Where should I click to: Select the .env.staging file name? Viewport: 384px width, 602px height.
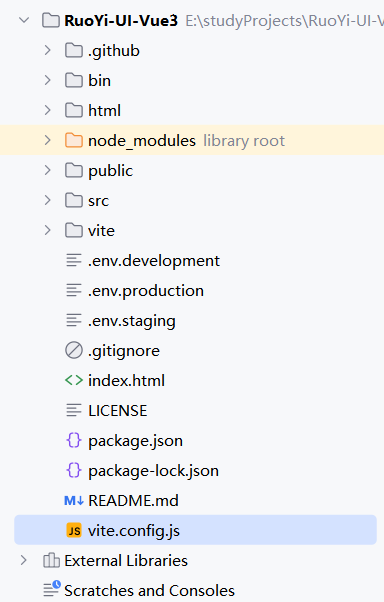132,321
